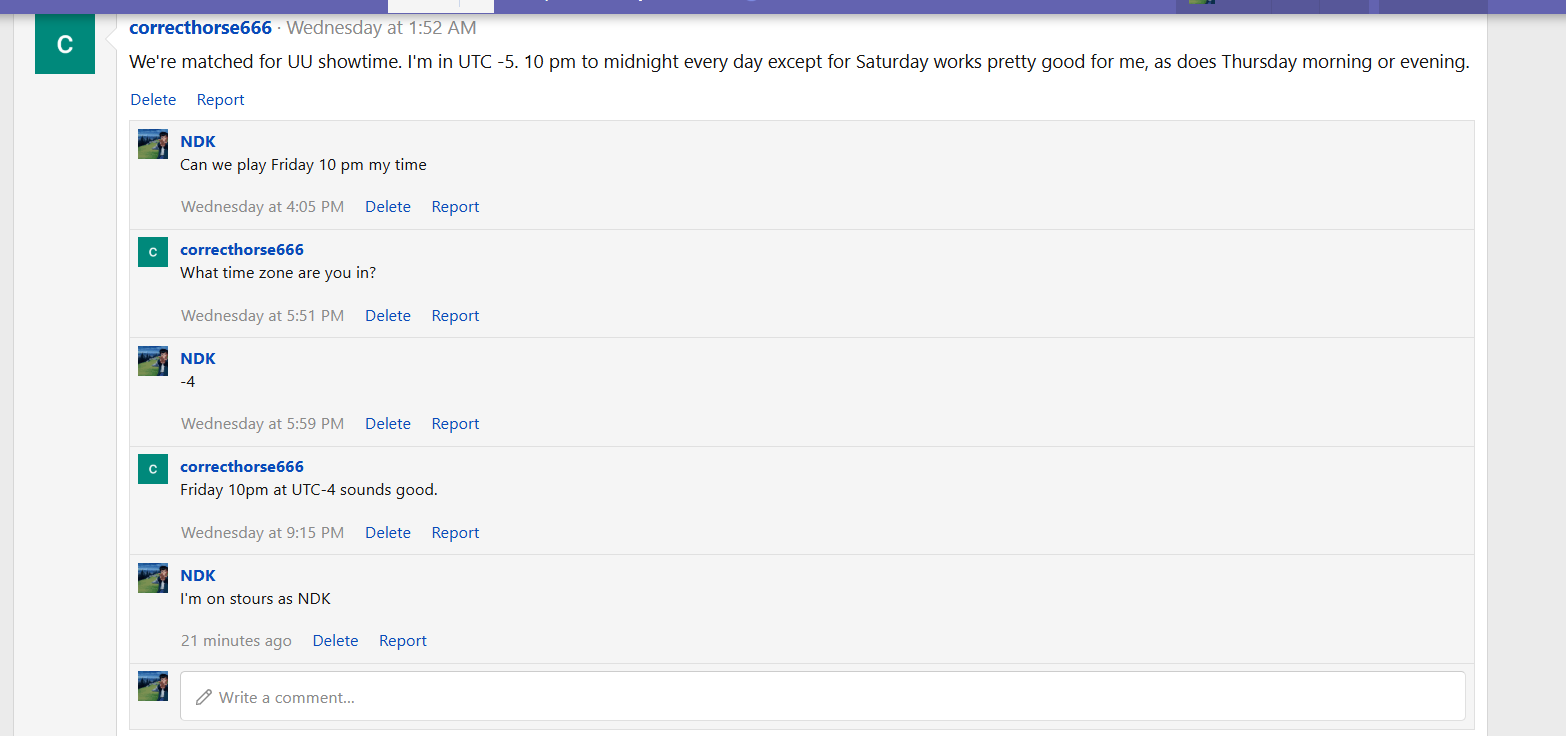Open the correcthorse666 profile link at the top
This screenshot has height=736, width=1566.
tap(200, 28)
